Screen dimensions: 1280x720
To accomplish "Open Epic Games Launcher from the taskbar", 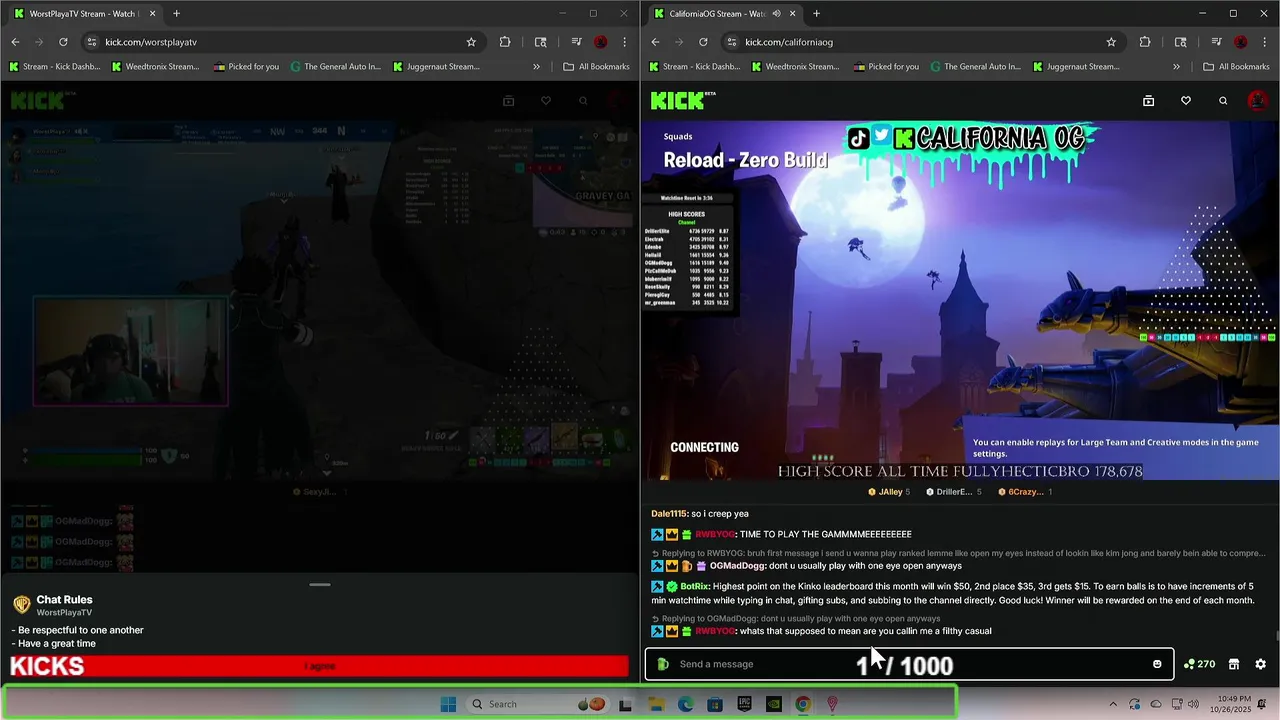I will [744, 704].
